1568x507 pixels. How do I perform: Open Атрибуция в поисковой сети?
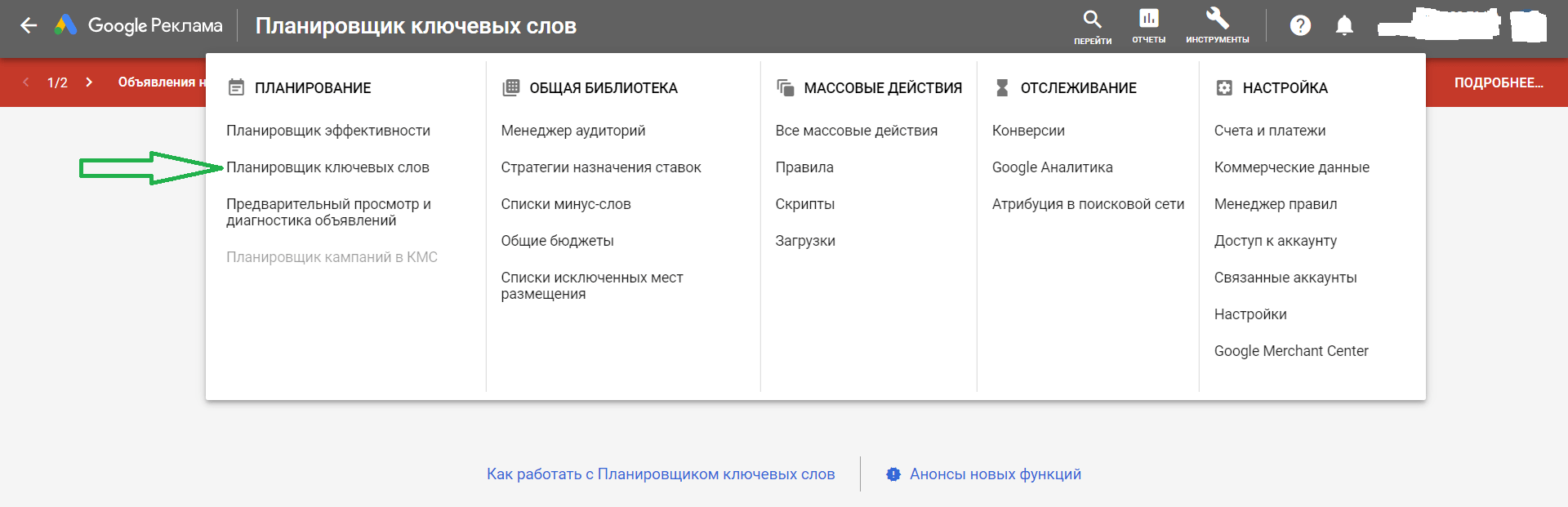[1088, 204]
